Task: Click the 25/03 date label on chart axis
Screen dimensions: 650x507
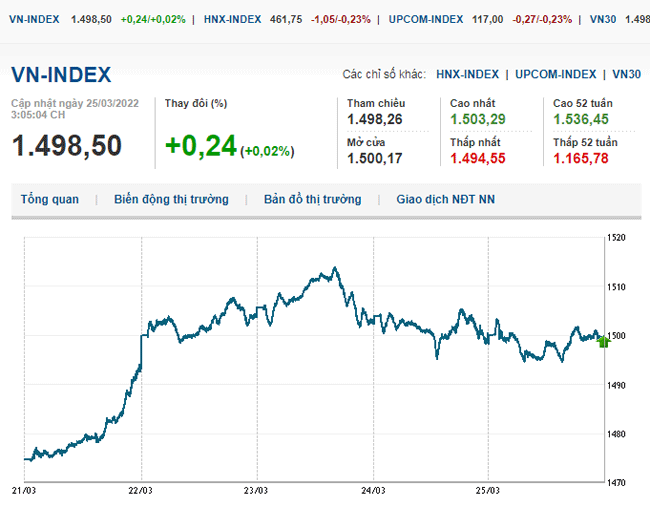Action: [x=488, y=491]
